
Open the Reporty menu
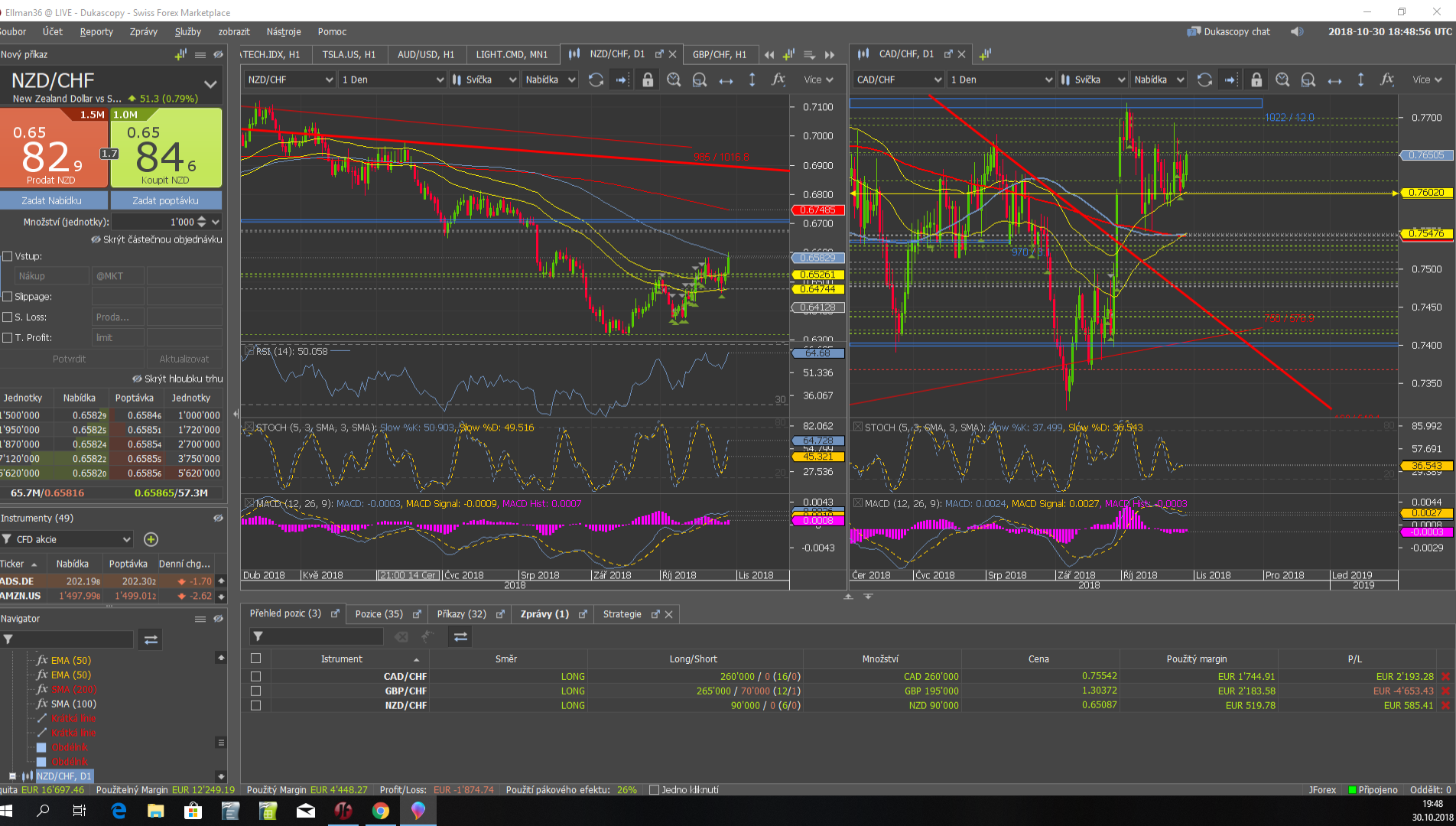[96, 31]
